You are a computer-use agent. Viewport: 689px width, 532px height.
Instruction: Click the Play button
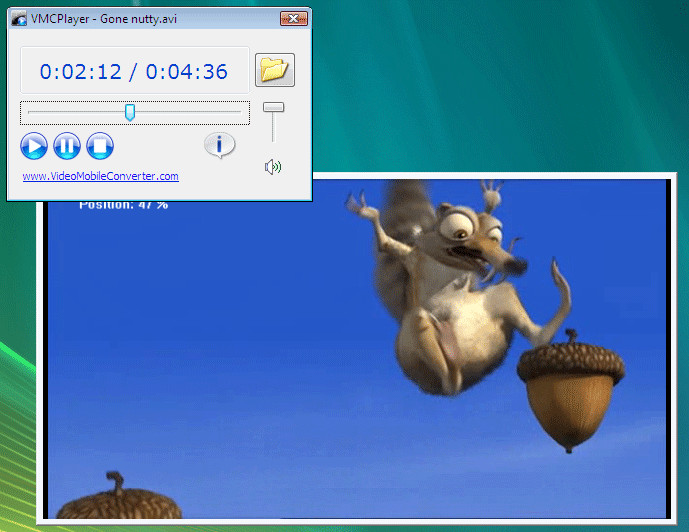click(x=34, y=146)
